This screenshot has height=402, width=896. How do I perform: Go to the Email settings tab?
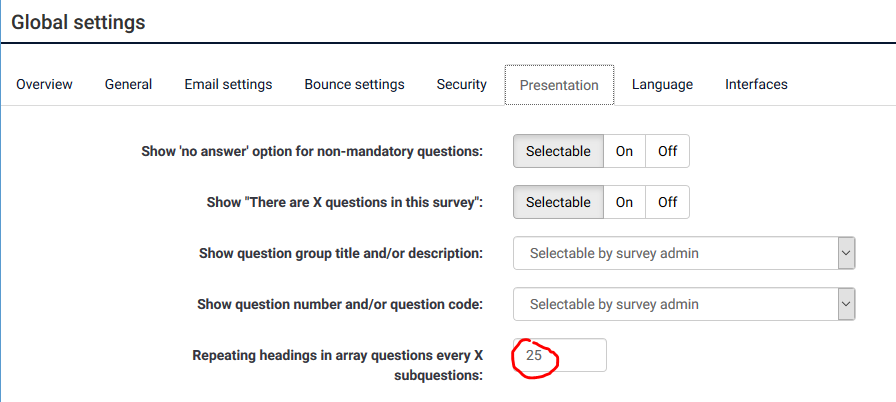tap(228, 85)
